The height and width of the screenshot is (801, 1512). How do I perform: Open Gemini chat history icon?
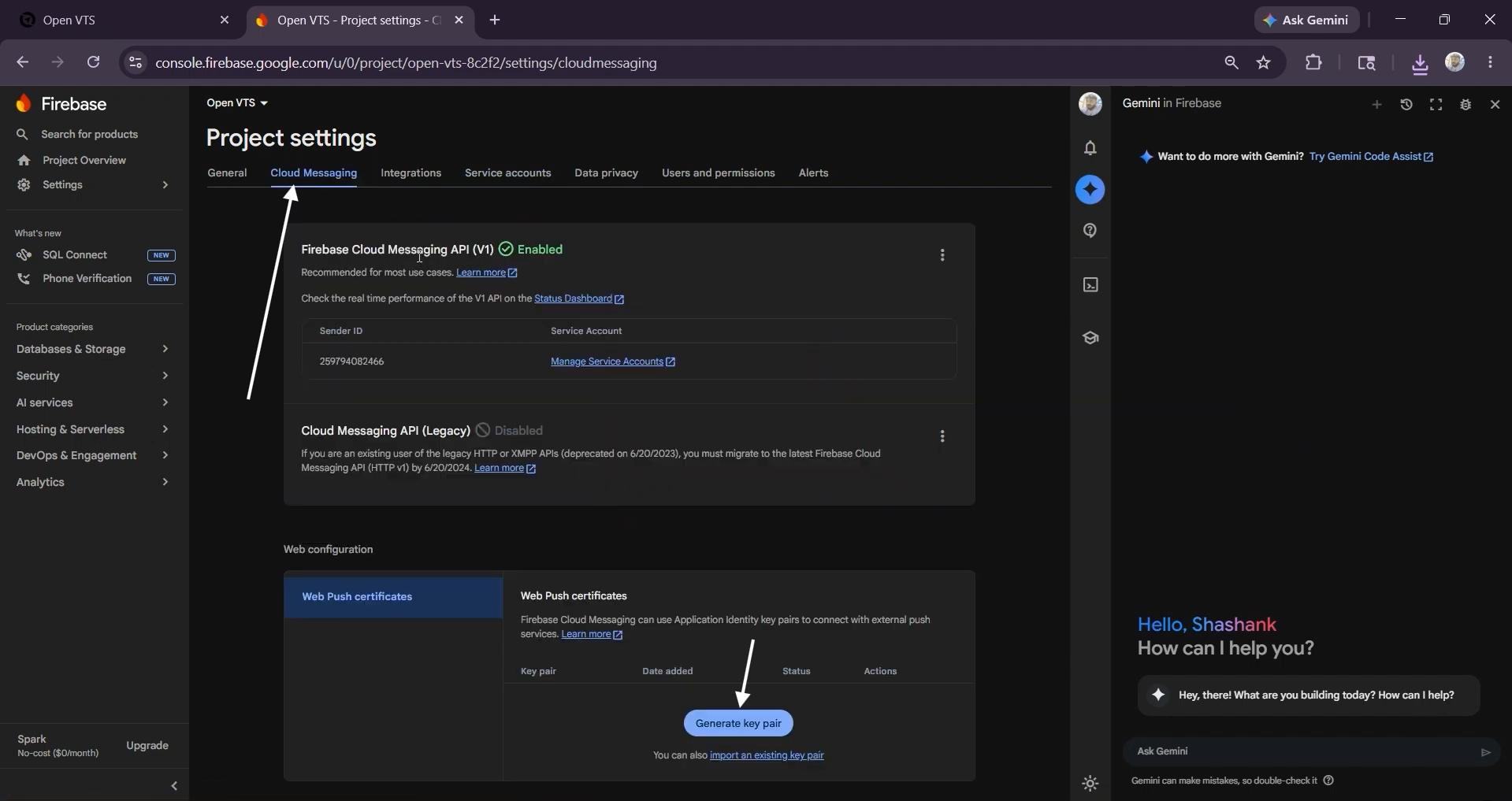(1406, 105)
